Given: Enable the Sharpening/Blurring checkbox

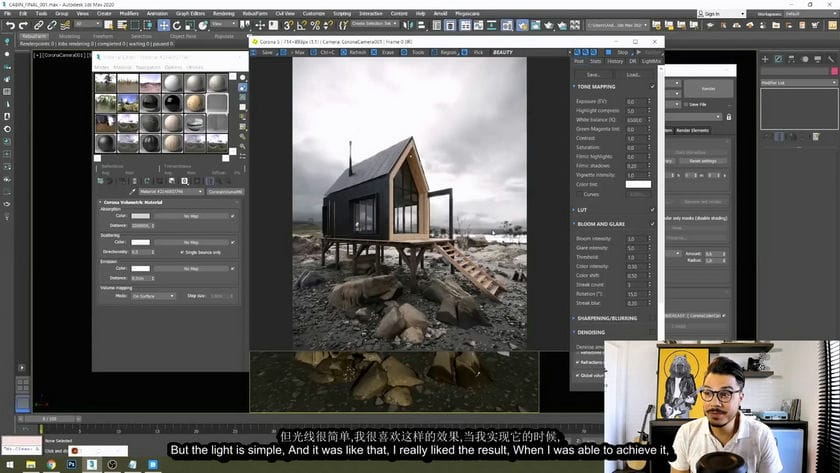Looking at the screenshot, I should point(652,318).
